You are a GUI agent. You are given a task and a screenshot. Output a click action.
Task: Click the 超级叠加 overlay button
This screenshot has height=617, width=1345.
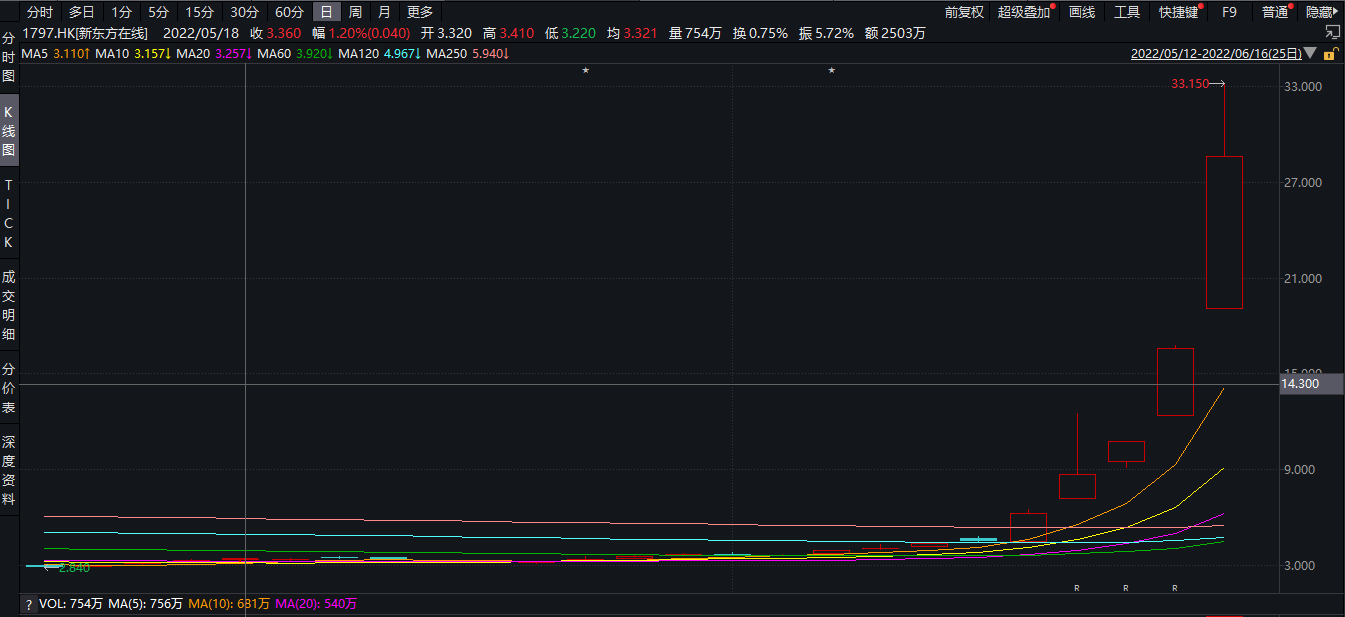point(1025,12)
